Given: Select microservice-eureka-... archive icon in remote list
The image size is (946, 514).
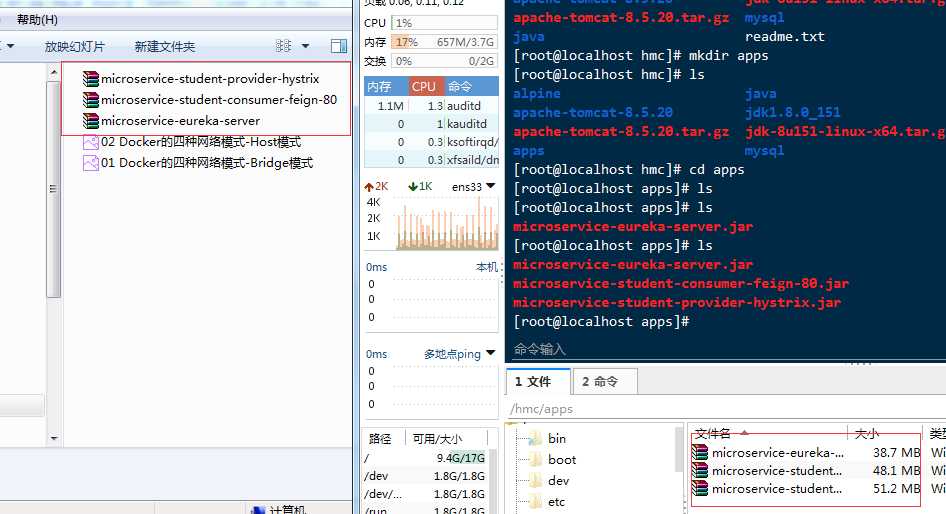Looking at the screenshot, I should click(700, 452).
